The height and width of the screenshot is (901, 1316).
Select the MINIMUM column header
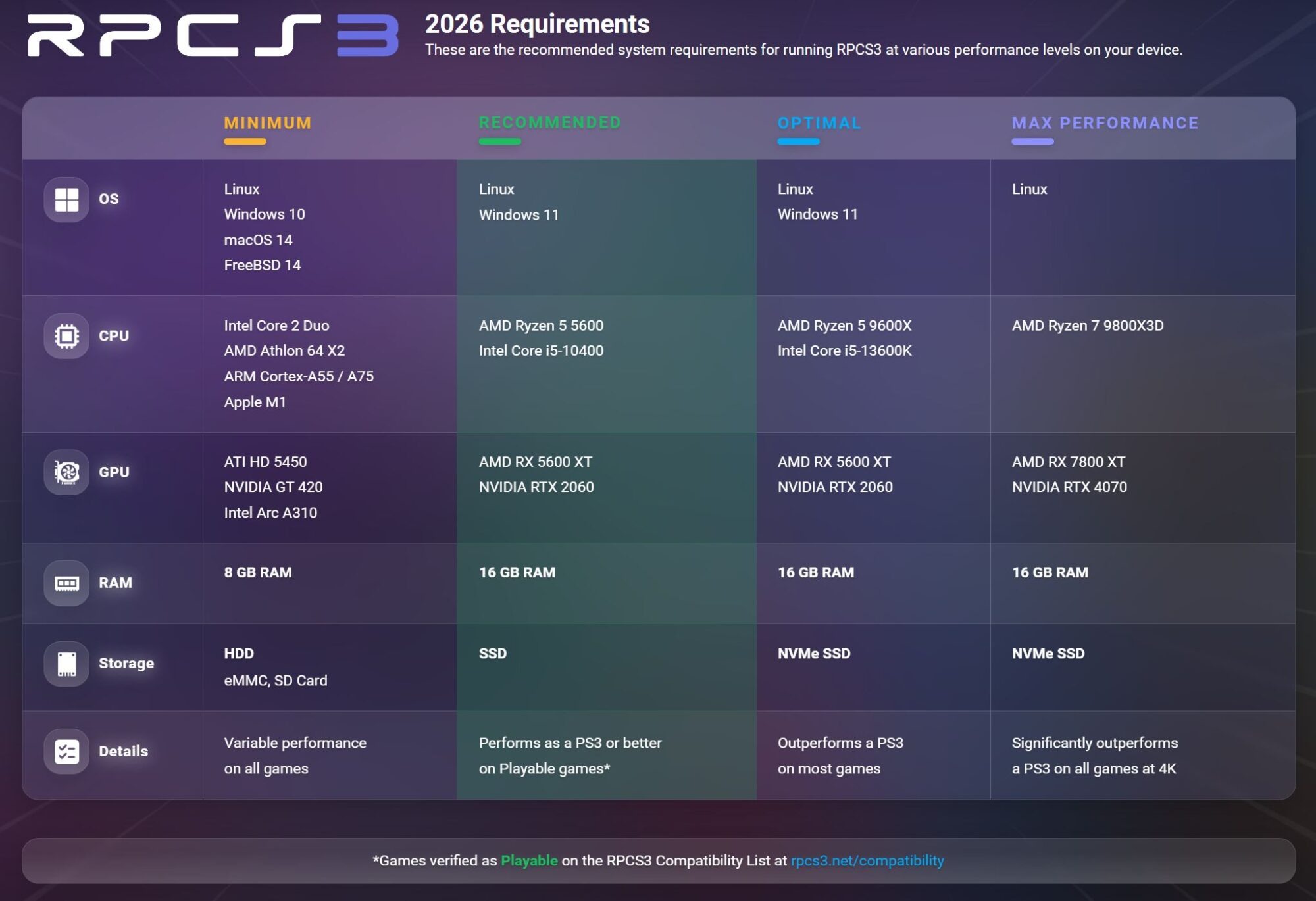point(267,123)
